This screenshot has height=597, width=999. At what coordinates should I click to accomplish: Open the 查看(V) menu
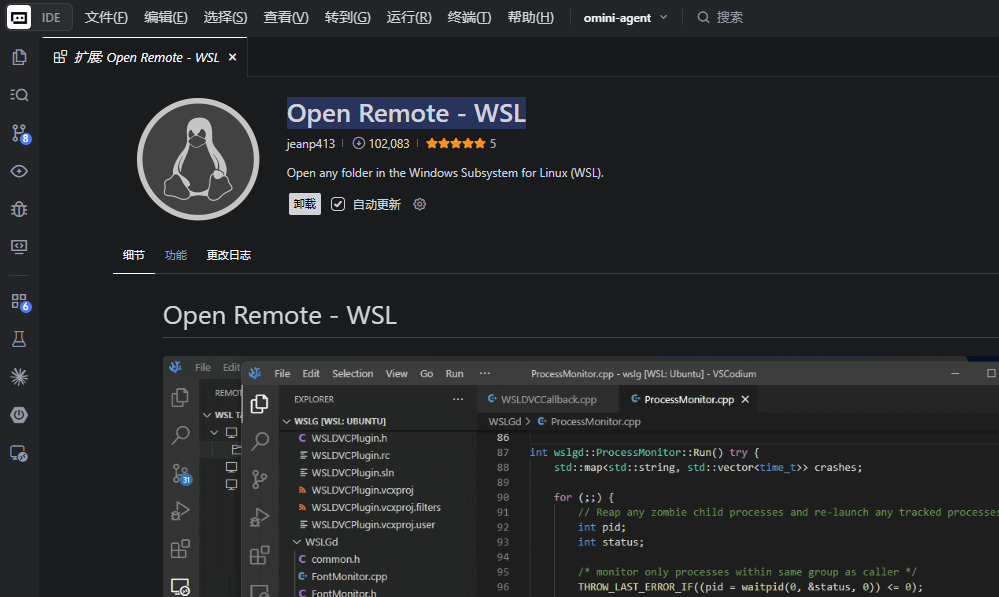(286, 17)
